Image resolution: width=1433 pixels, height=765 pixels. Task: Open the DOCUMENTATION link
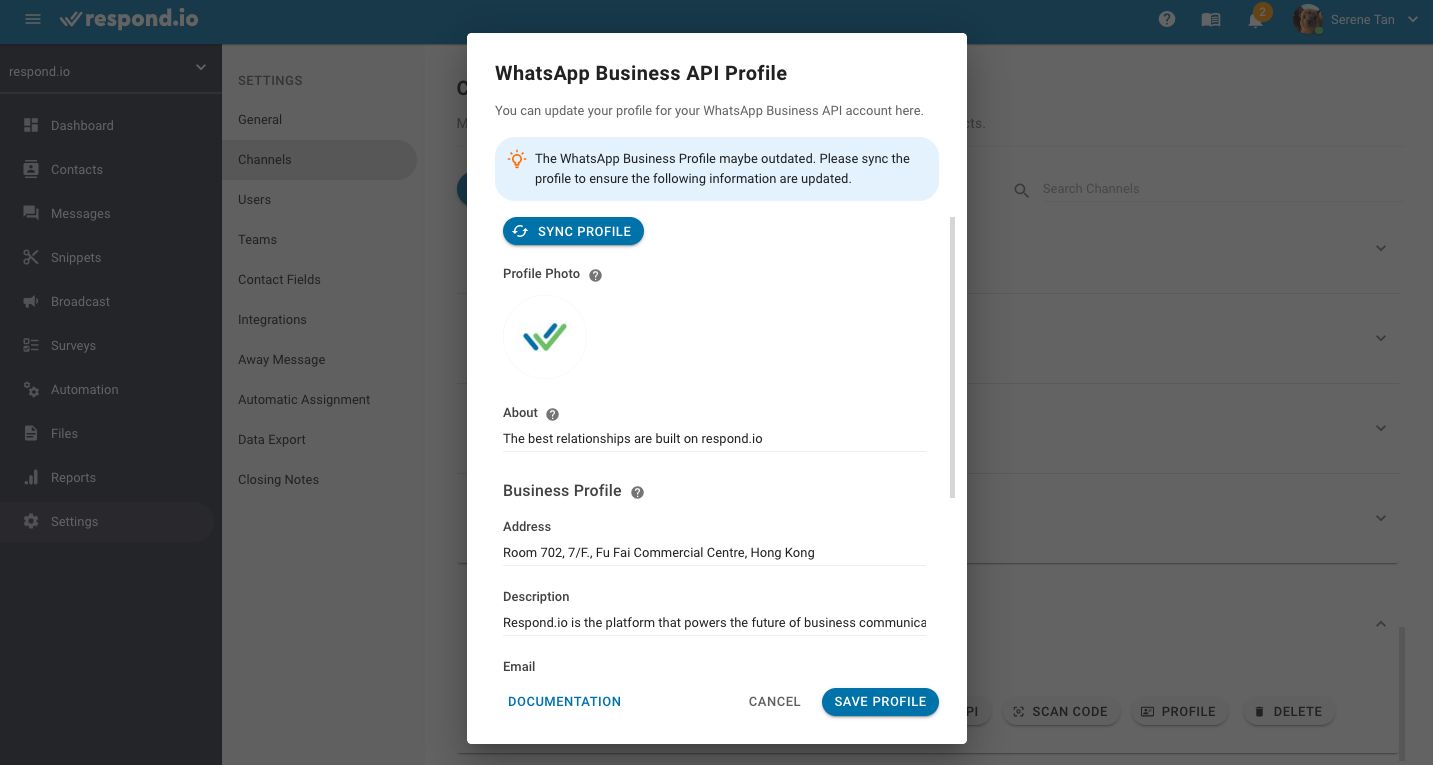(x=564, y=701)
